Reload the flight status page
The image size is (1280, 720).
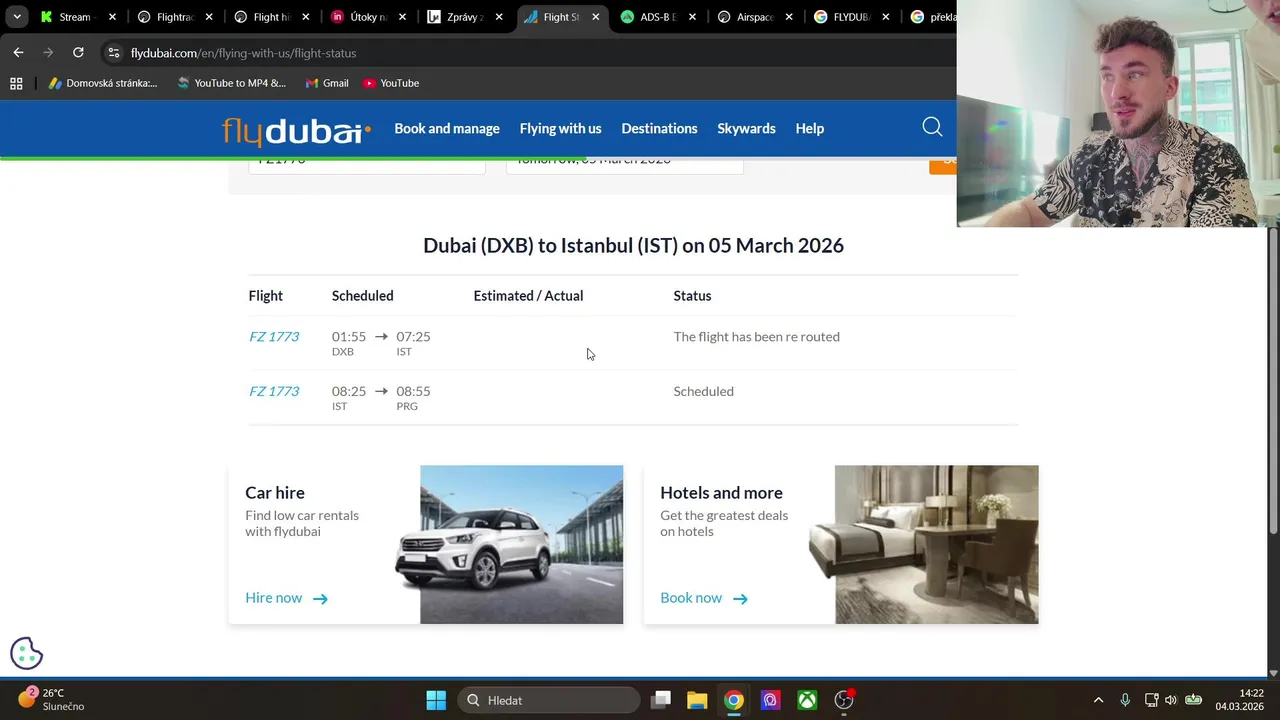pyautogui.click(x=78, y=52)
